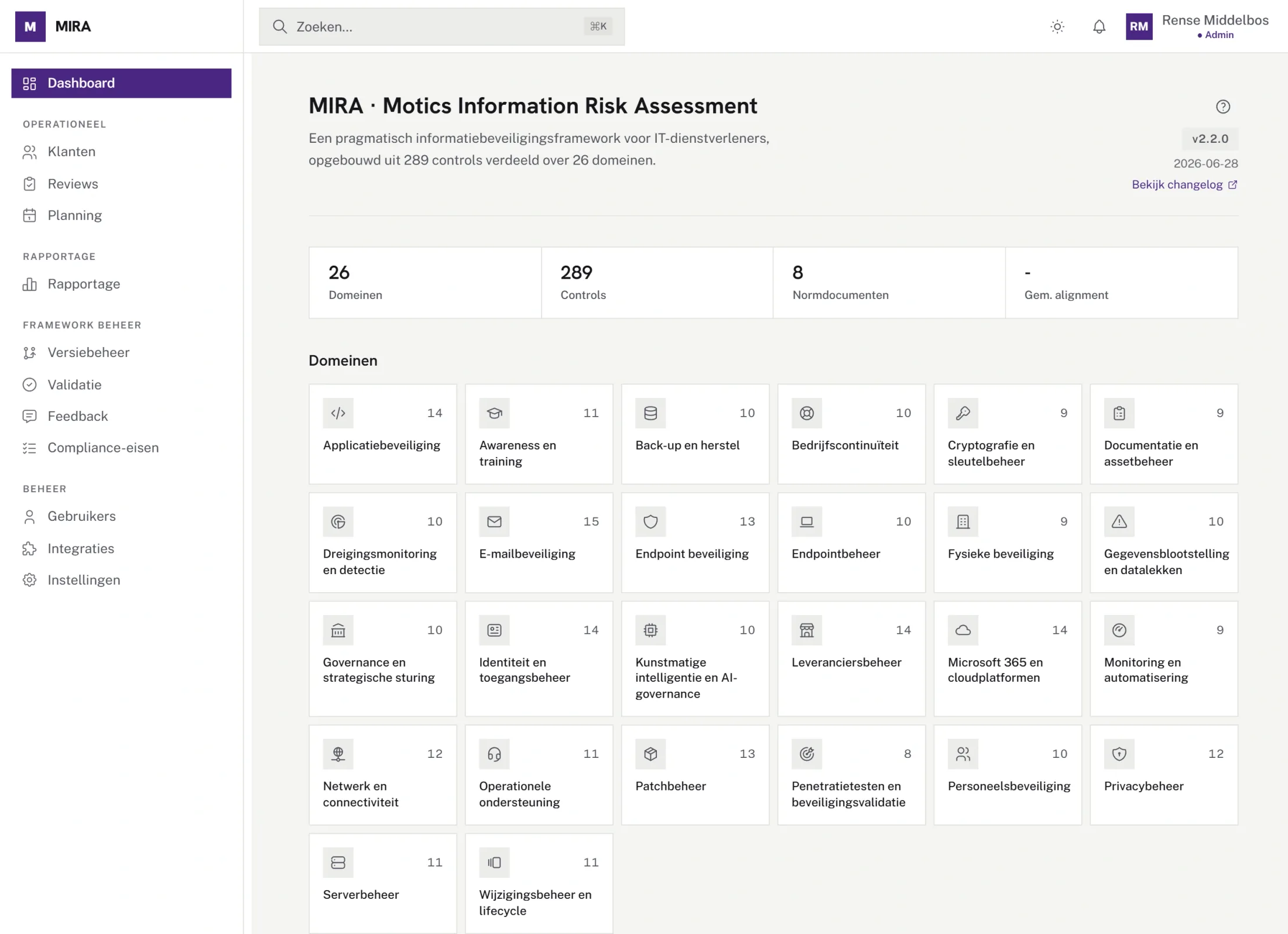Click the 8 Normdocumenten stat card
This screenshot has width=1288, height=934.
coord(889,283)
